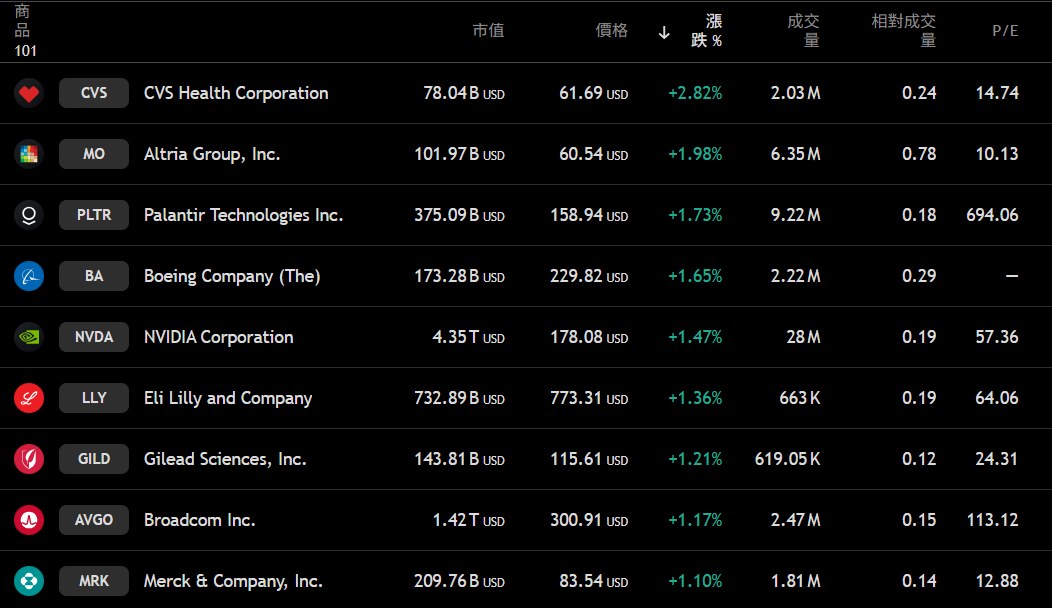Sort by 成交量 column header
The image size is (1052, 608).
[804, 31]
